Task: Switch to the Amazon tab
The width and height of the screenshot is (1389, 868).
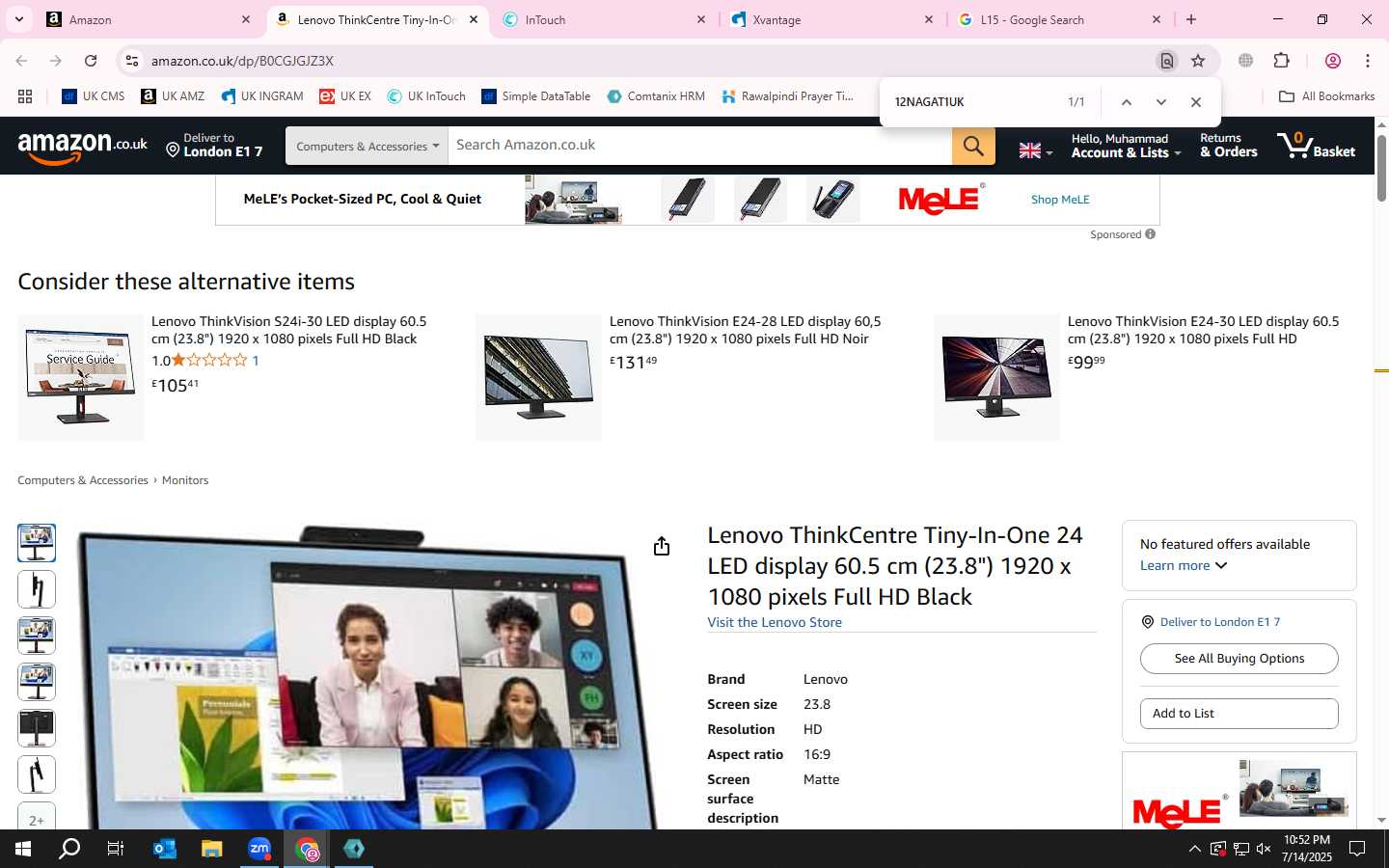Action: (150, 19)
